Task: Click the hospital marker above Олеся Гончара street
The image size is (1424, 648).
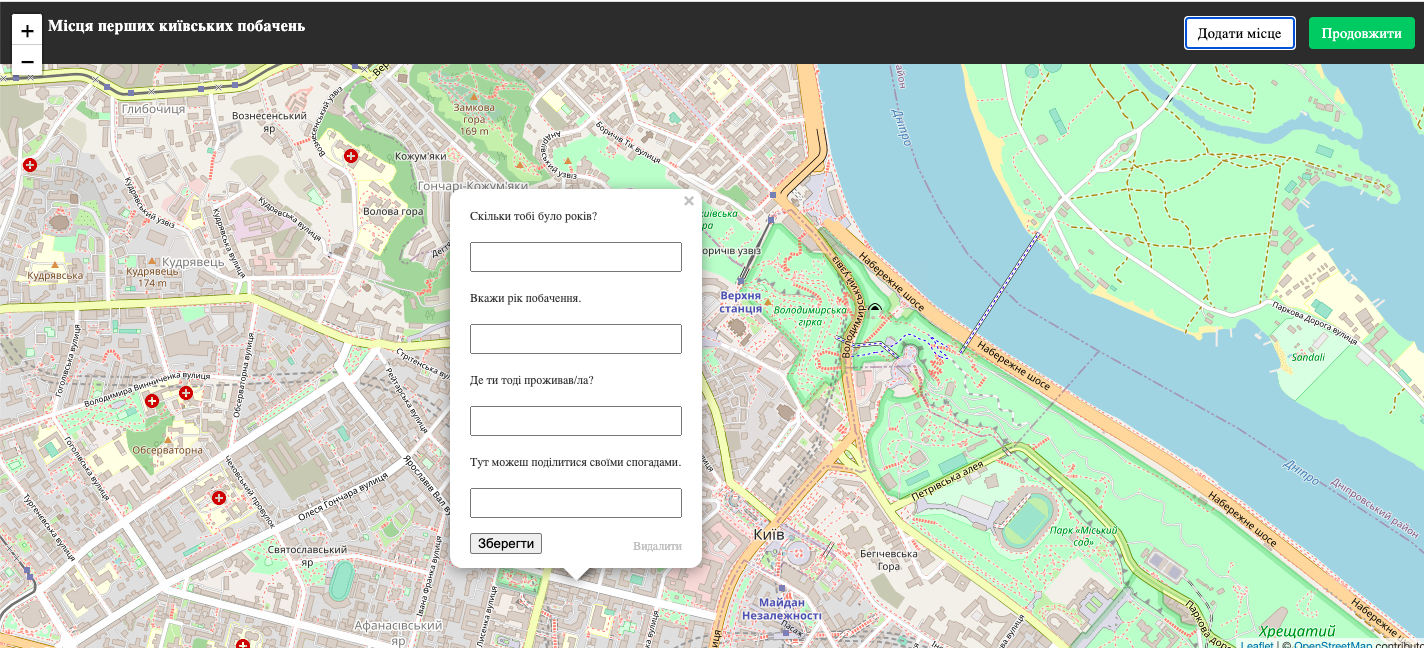Action: [218, 497]
